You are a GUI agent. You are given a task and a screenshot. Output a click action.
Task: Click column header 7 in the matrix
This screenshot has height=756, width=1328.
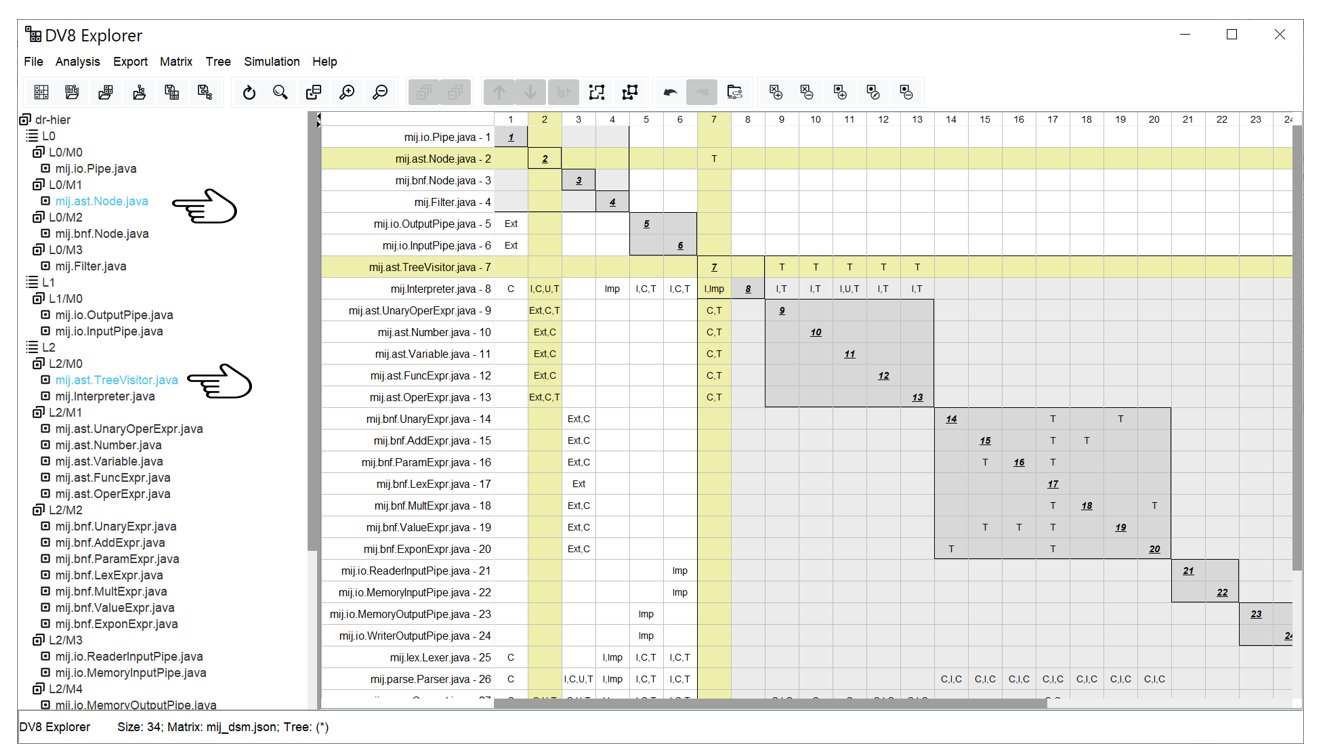coord(714,119)
